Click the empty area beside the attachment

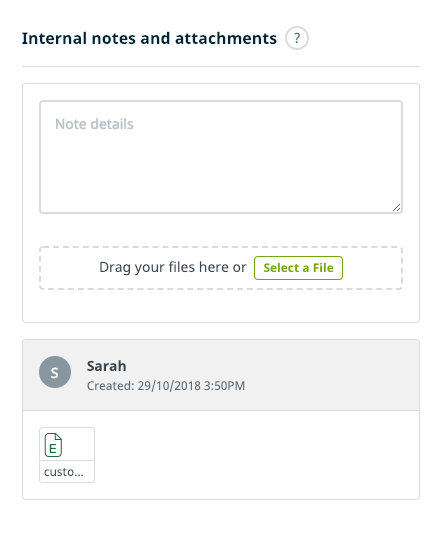(x=256, y=455)
